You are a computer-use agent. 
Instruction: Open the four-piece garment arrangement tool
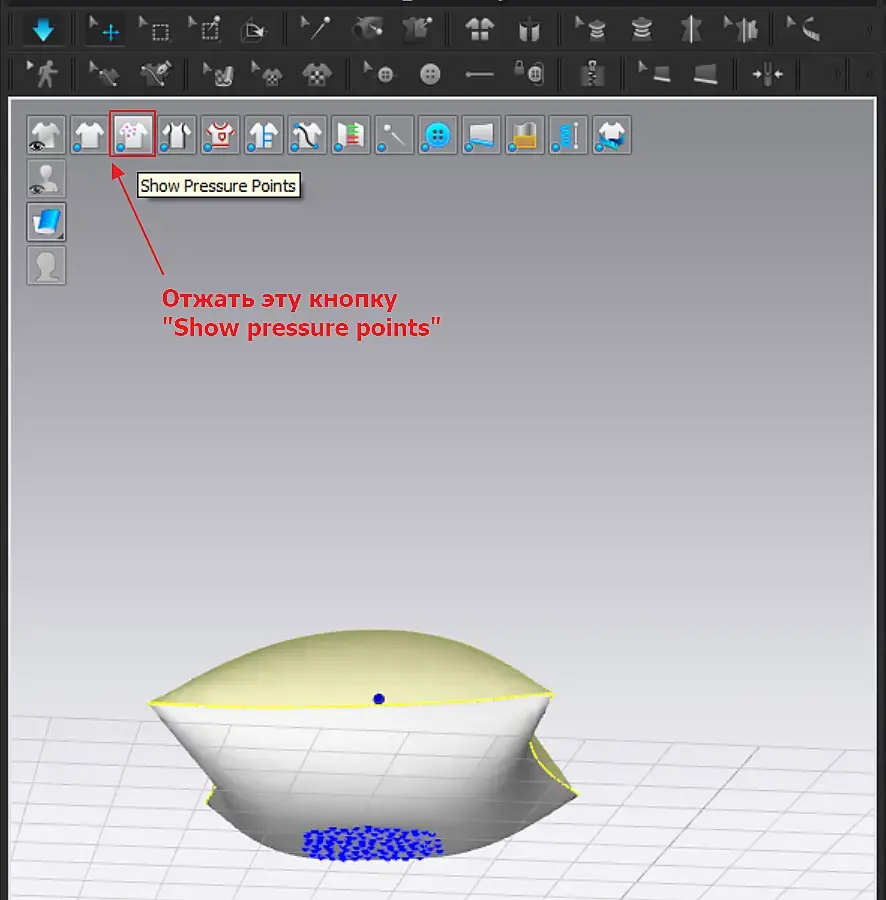480,29
